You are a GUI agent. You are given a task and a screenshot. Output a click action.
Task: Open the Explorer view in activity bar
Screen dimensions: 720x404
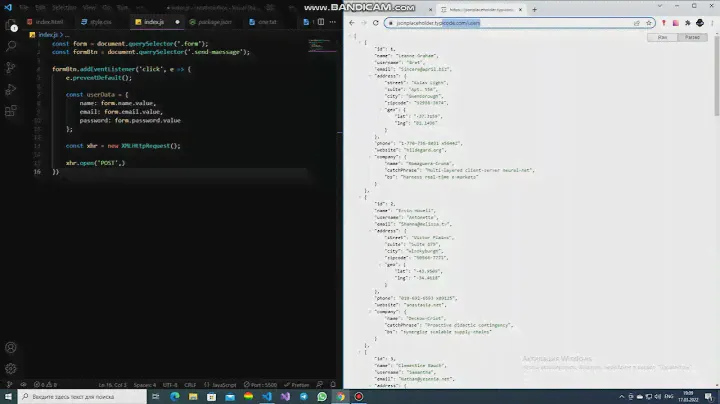click(x=11, y=25)
